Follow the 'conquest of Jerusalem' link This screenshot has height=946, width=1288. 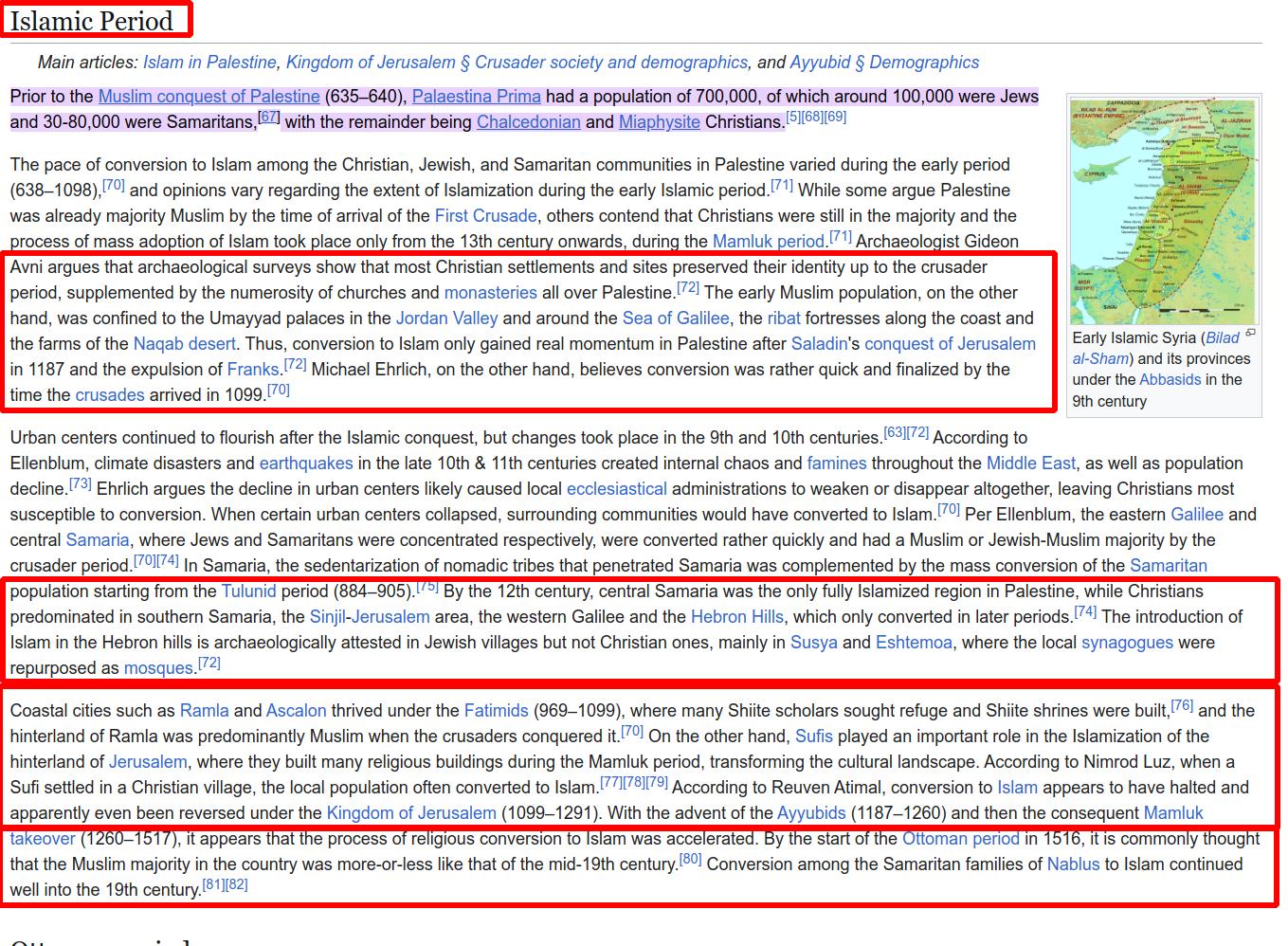point(950,344)
